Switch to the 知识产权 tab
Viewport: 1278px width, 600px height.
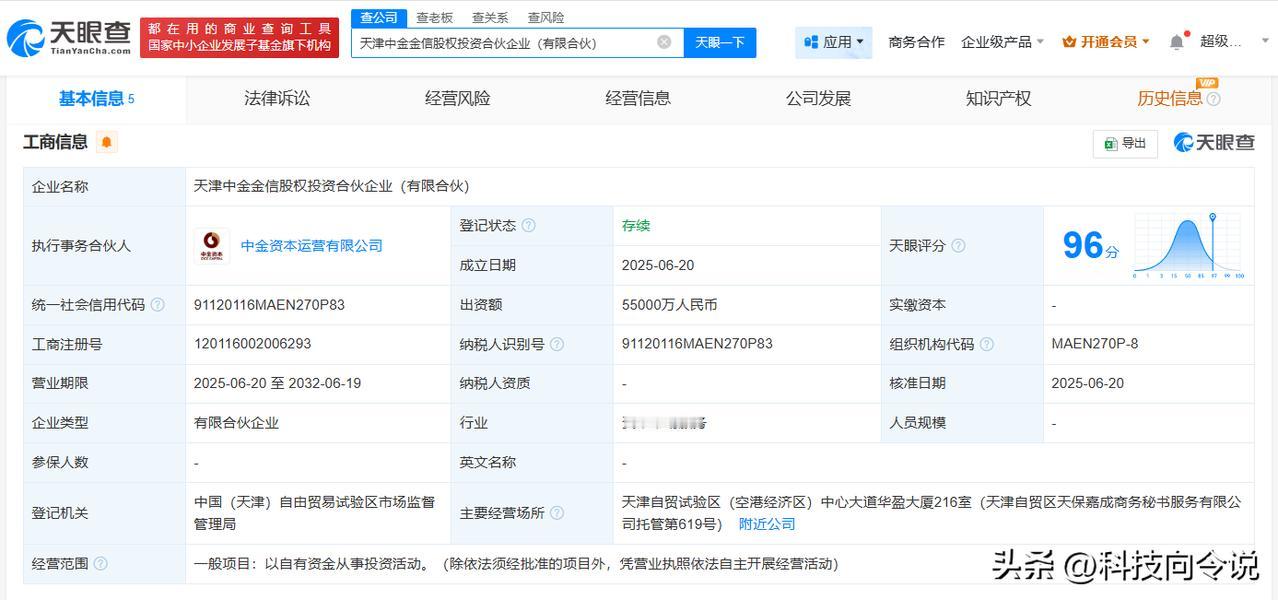pos(998,98)
